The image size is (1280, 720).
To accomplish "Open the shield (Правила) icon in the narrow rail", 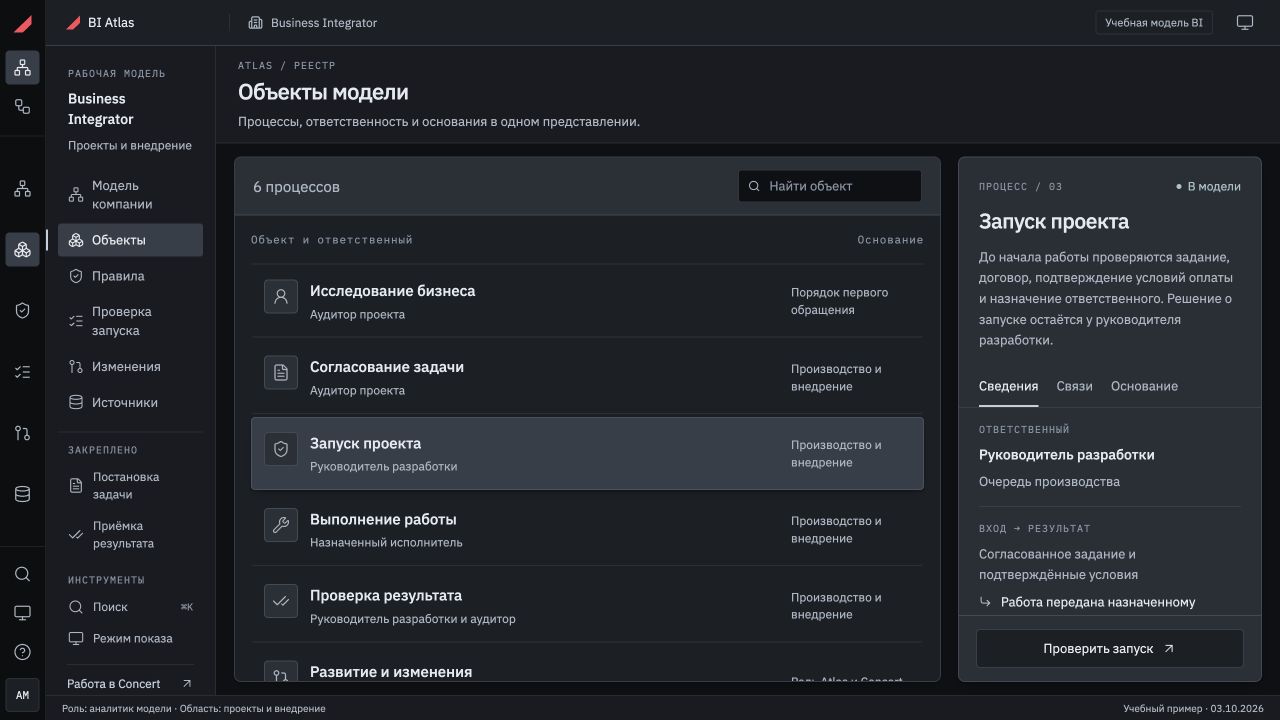I will 23,311.
